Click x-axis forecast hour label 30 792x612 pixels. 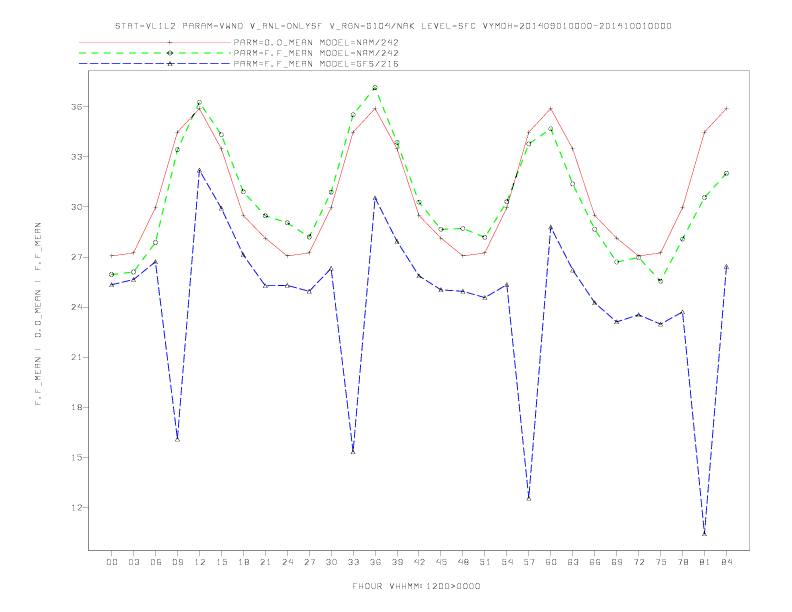[x=331, y=562]
